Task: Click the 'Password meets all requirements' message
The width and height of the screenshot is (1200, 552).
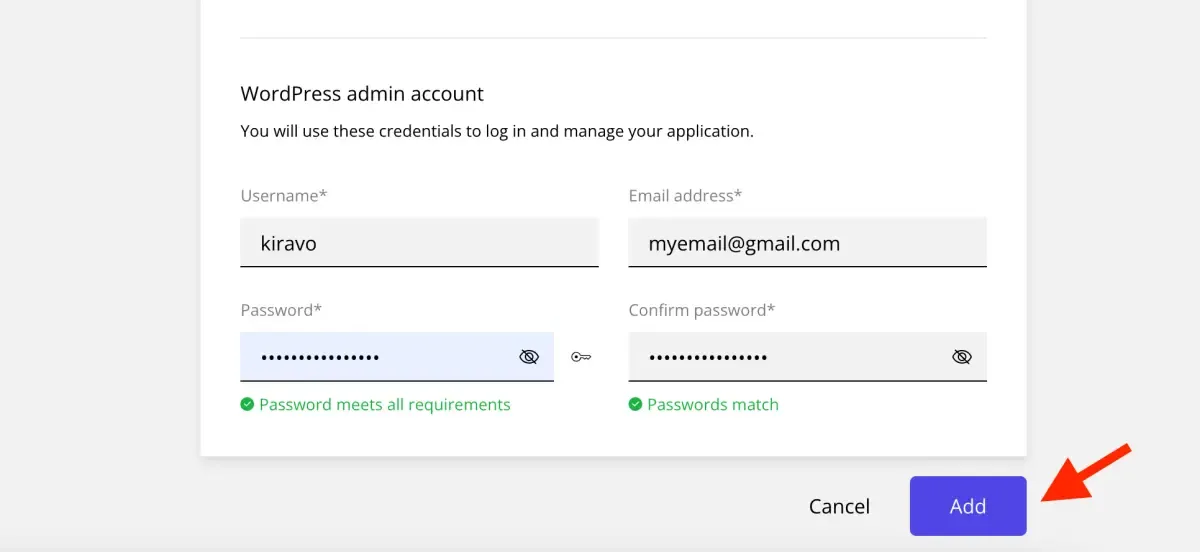Action: point(385,405)
